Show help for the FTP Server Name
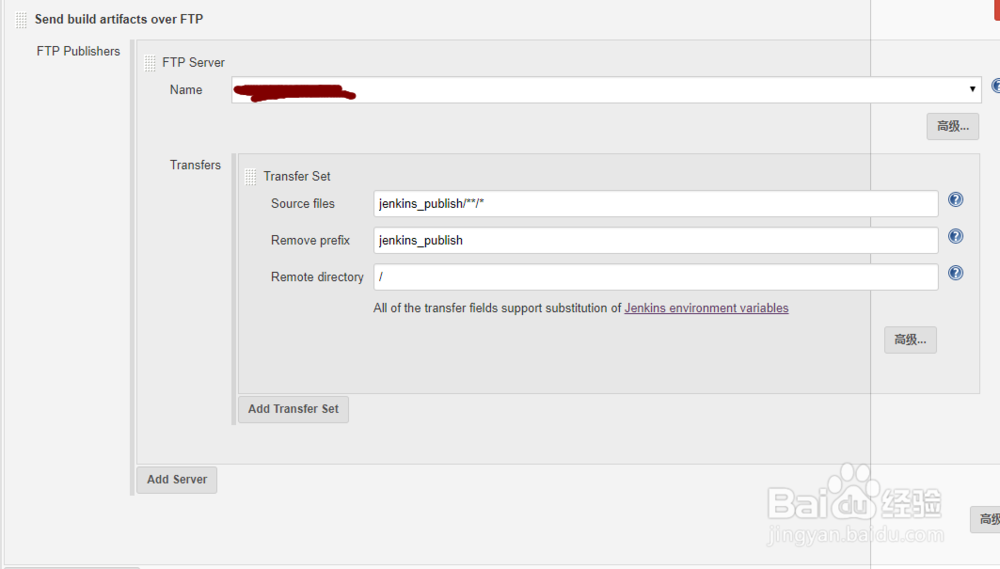Screen dimensions: 1000x569 point(995,87)
